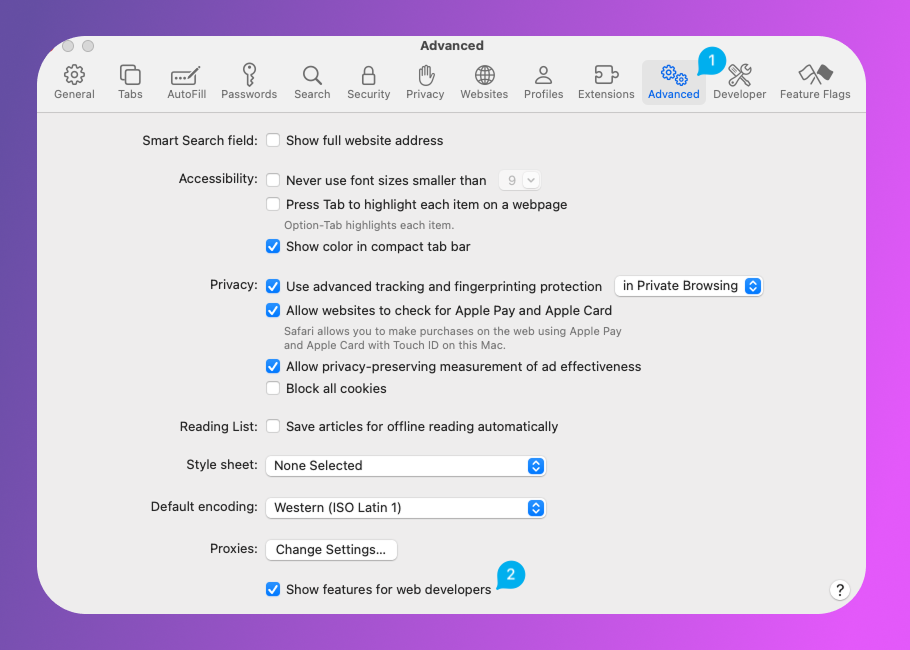Image resolution: width=910 pixels, height=650 pixels.
Task: Open the in Private Browsing dropdown
Action: click(x=688, y=286)
